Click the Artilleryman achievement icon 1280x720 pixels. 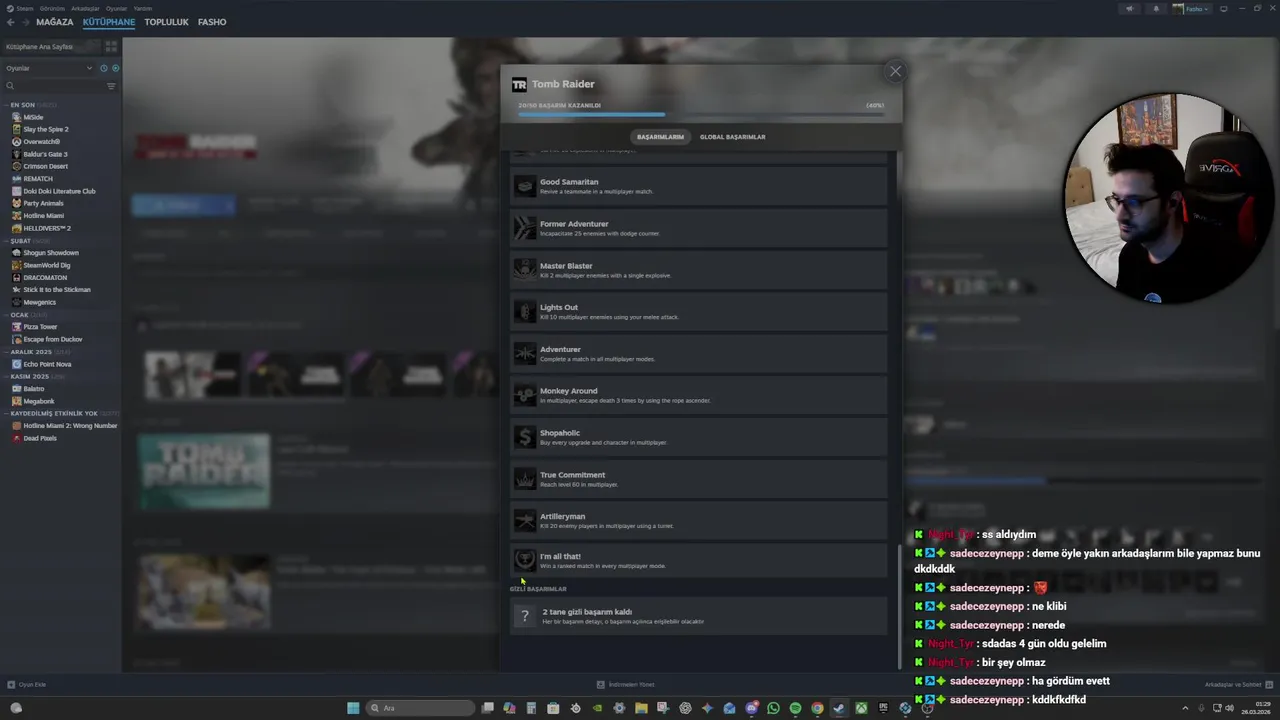(525, 521)
